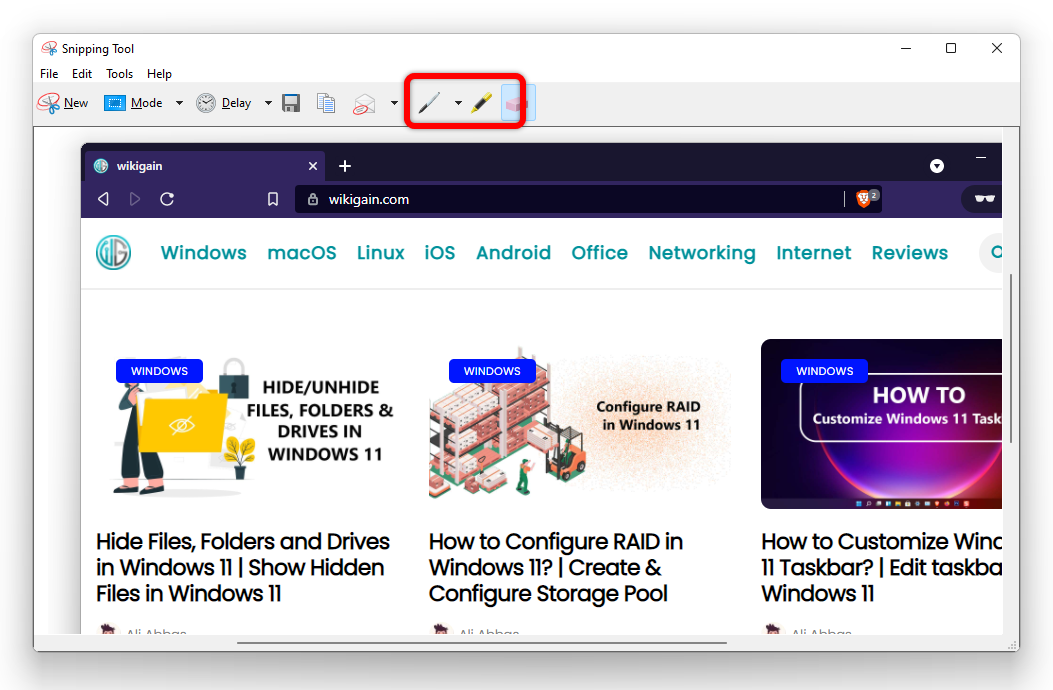Click the Snipping Tool horizontal scrollbar
1053x690 pixels.
[x=482, y=643]
